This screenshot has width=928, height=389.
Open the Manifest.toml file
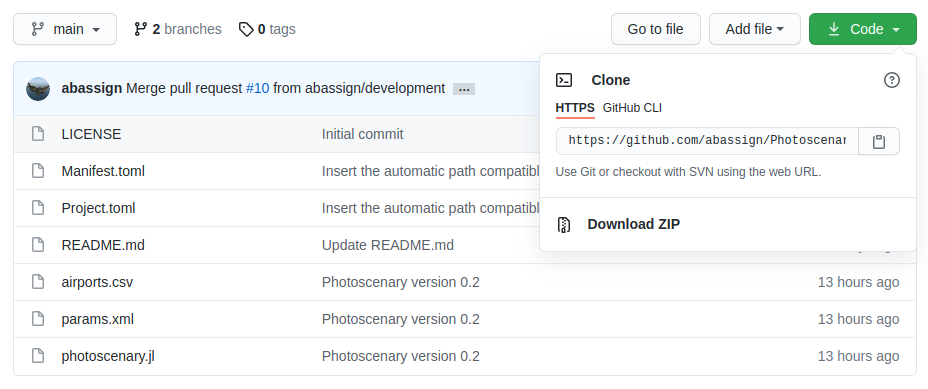103,172
